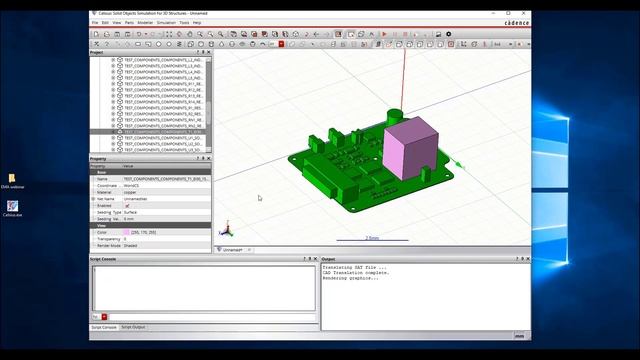Click the Pause simulation icon
This screenshot has width=640, height=360.
point(395,34)
